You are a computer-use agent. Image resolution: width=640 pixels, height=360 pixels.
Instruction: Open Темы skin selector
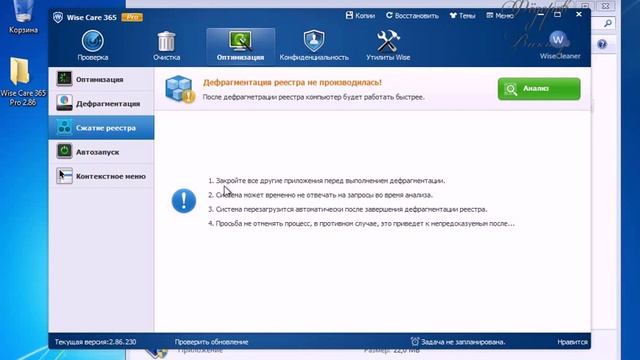pos(462,16)
